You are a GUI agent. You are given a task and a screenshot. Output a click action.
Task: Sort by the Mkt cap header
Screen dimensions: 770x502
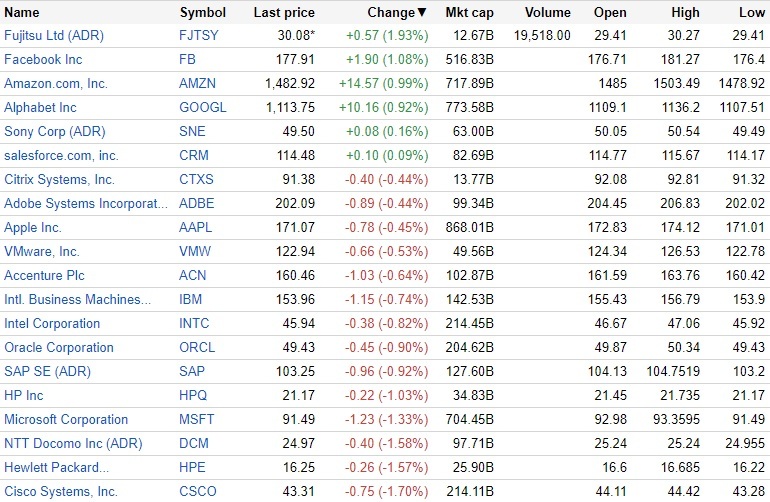click(x=462, y=13)
